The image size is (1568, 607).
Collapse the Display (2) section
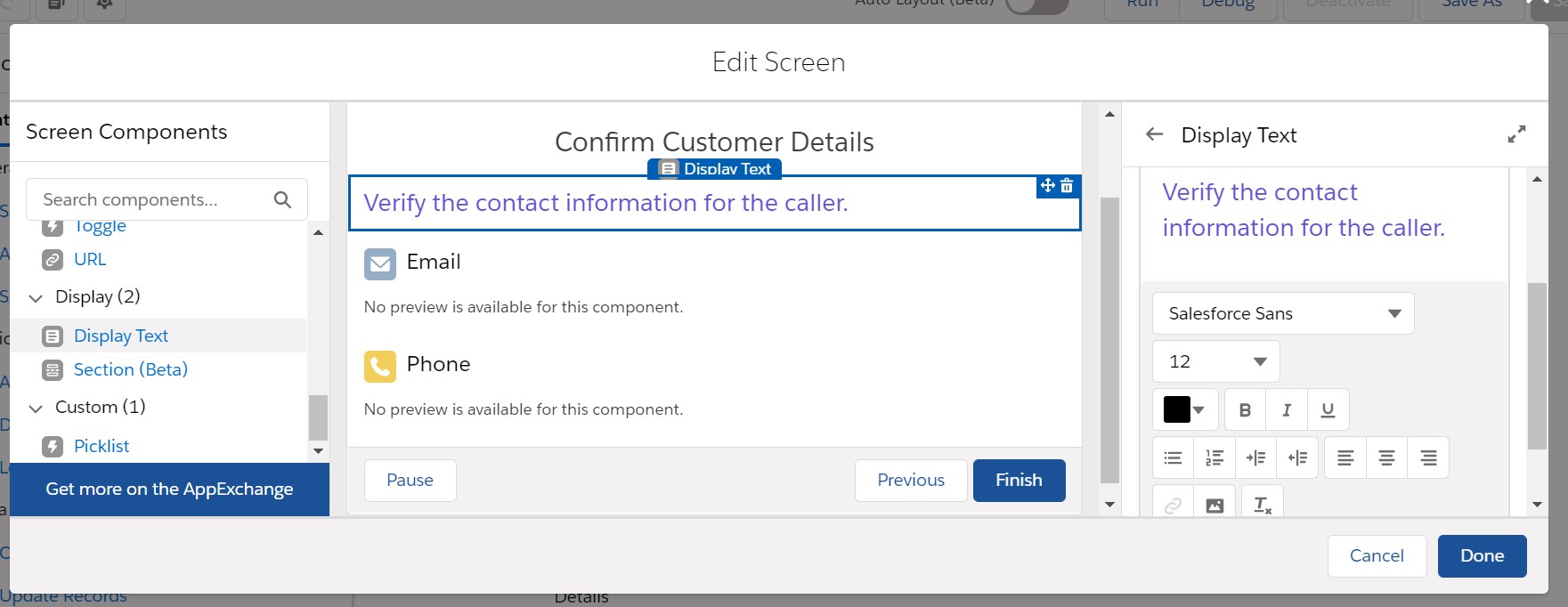click(x=37, y=298)
